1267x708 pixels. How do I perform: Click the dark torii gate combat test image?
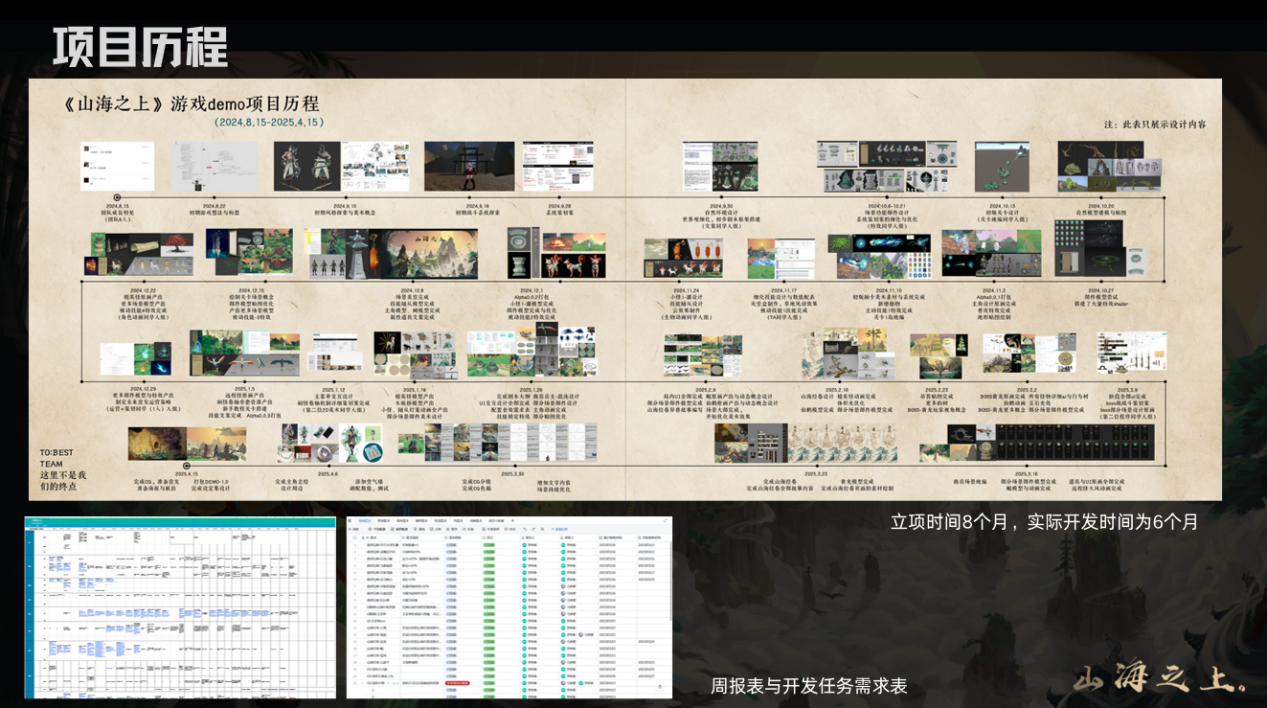pos(467,165)
